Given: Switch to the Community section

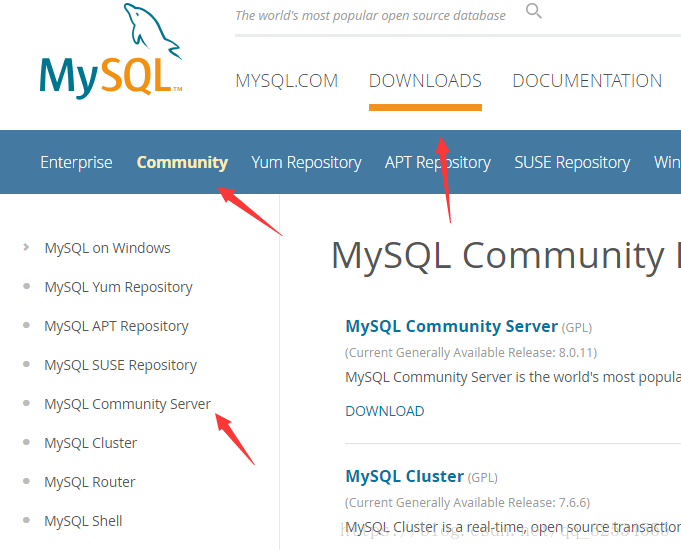Looking at the screenshot, I should tap(182, 162).
